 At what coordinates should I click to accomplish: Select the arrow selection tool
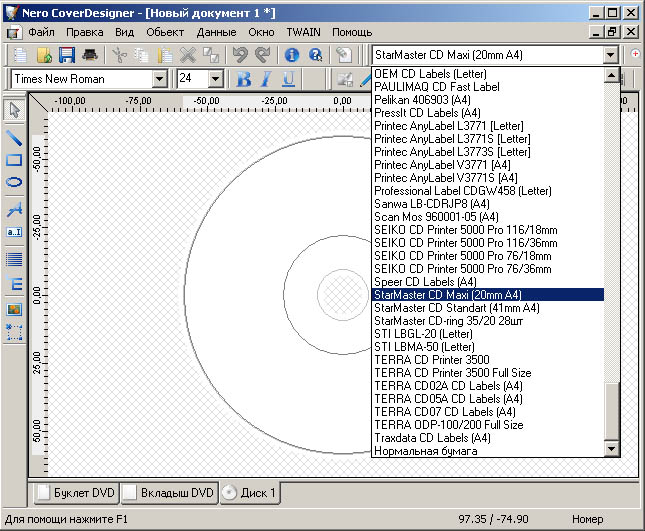(x=14, y=110)
